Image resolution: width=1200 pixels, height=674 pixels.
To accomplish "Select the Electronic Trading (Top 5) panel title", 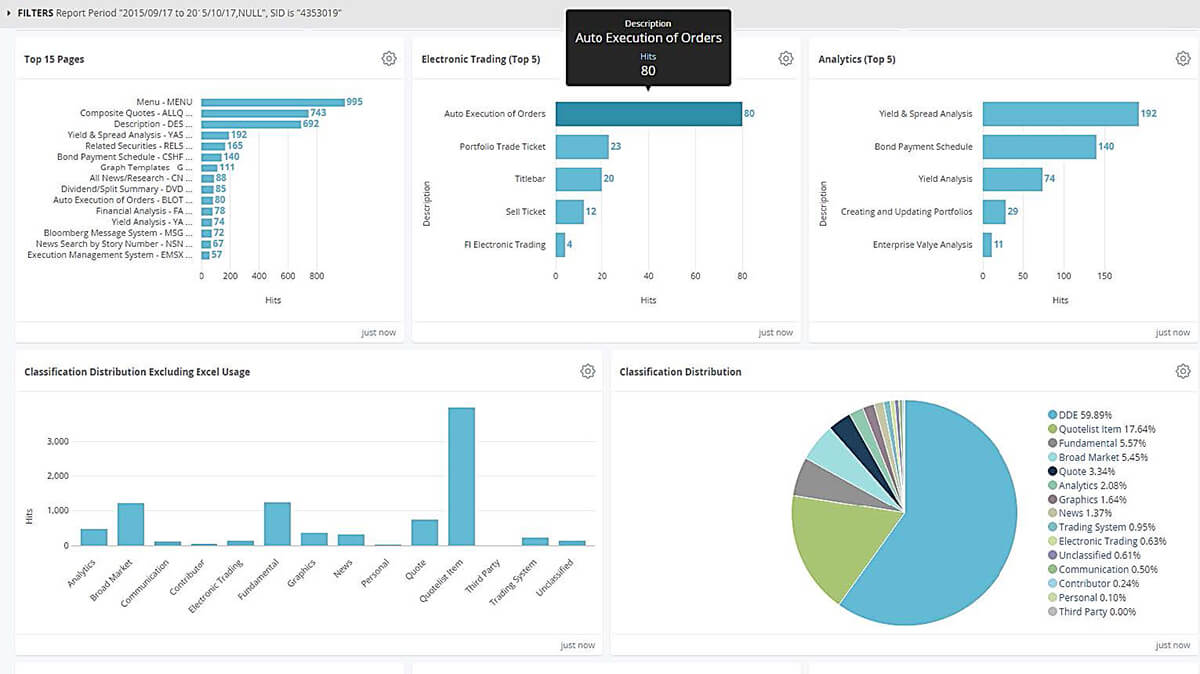I will (483, 59).
